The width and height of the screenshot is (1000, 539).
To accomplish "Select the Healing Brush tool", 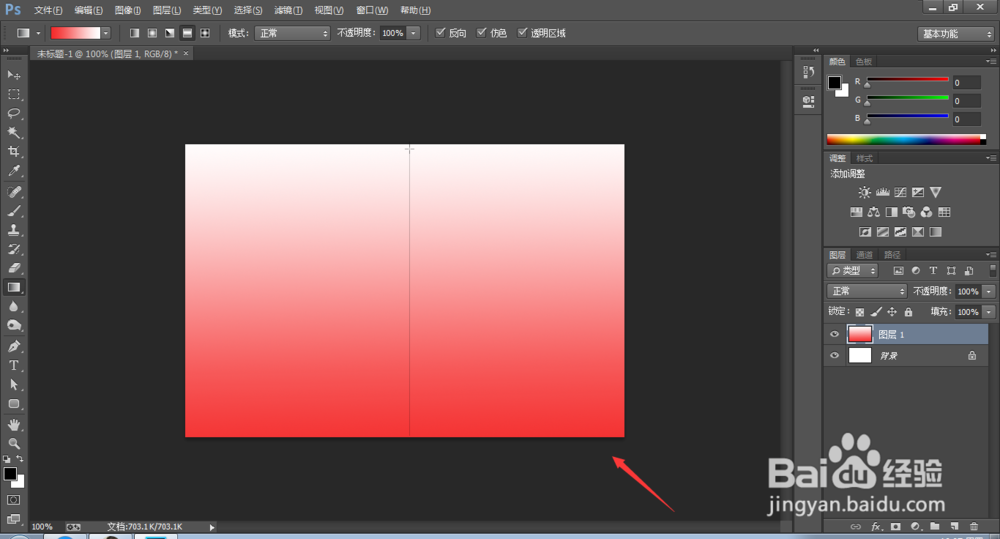I will (x=13, y=192).
